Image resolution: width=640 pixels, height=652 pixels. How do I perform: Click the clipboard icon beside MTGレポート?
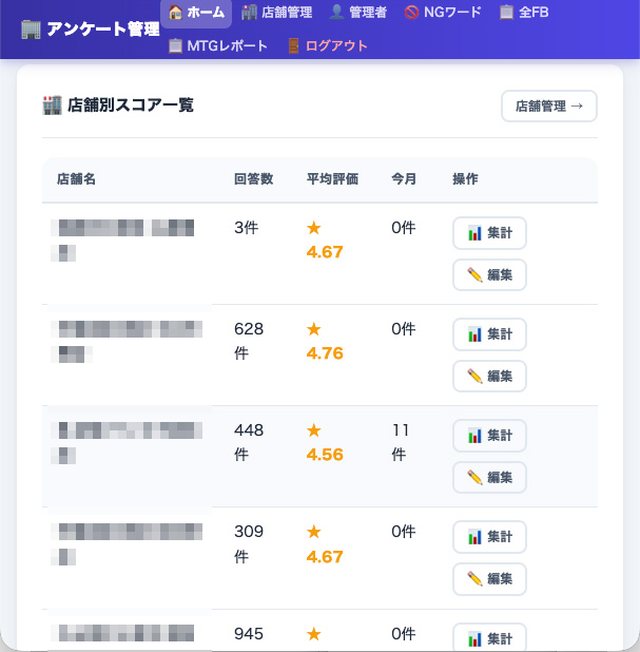(x=175, y=46)
